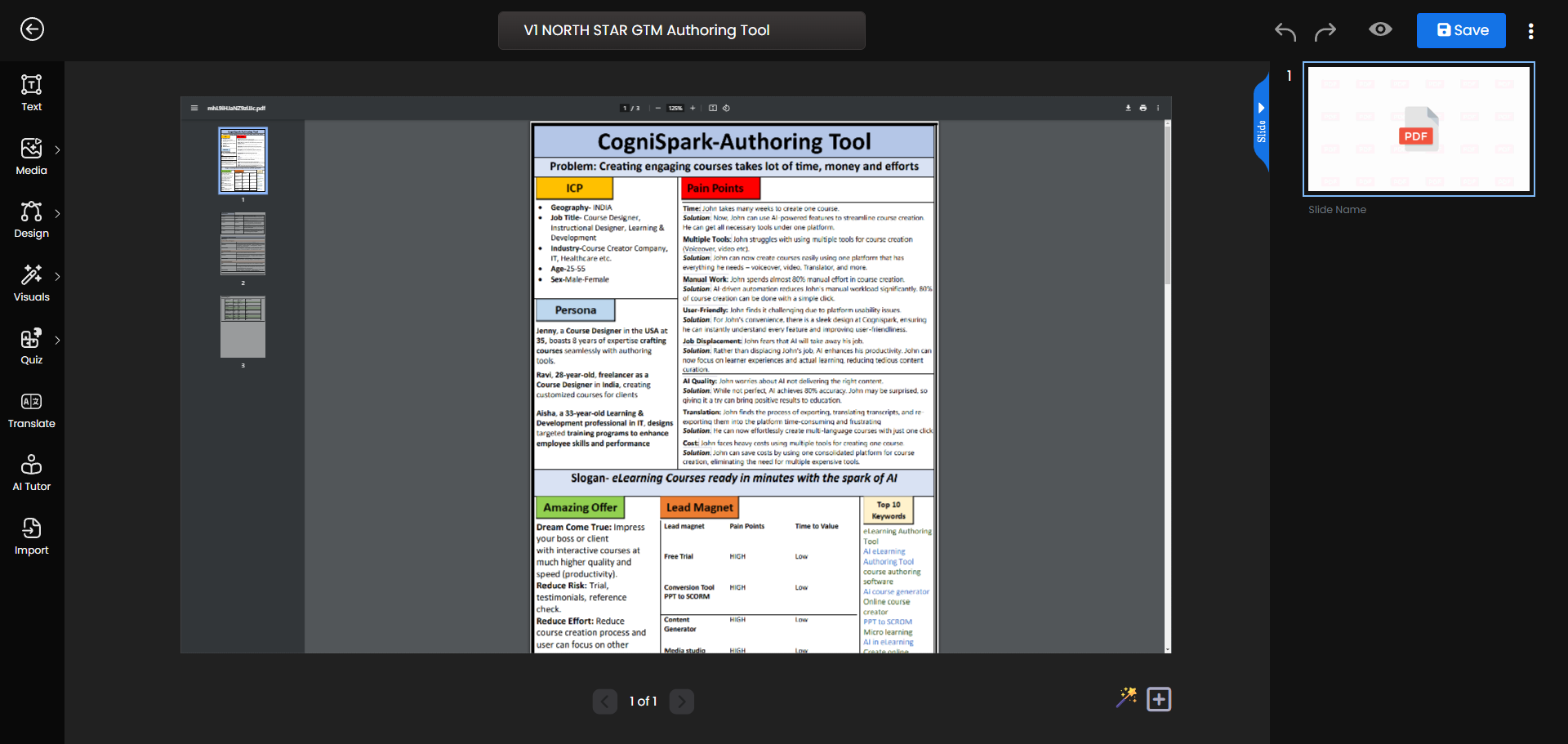This screenshot has width=1568, height=744.
Task: Click the AI magic wand icon
Action: [x=1126, y=697]
